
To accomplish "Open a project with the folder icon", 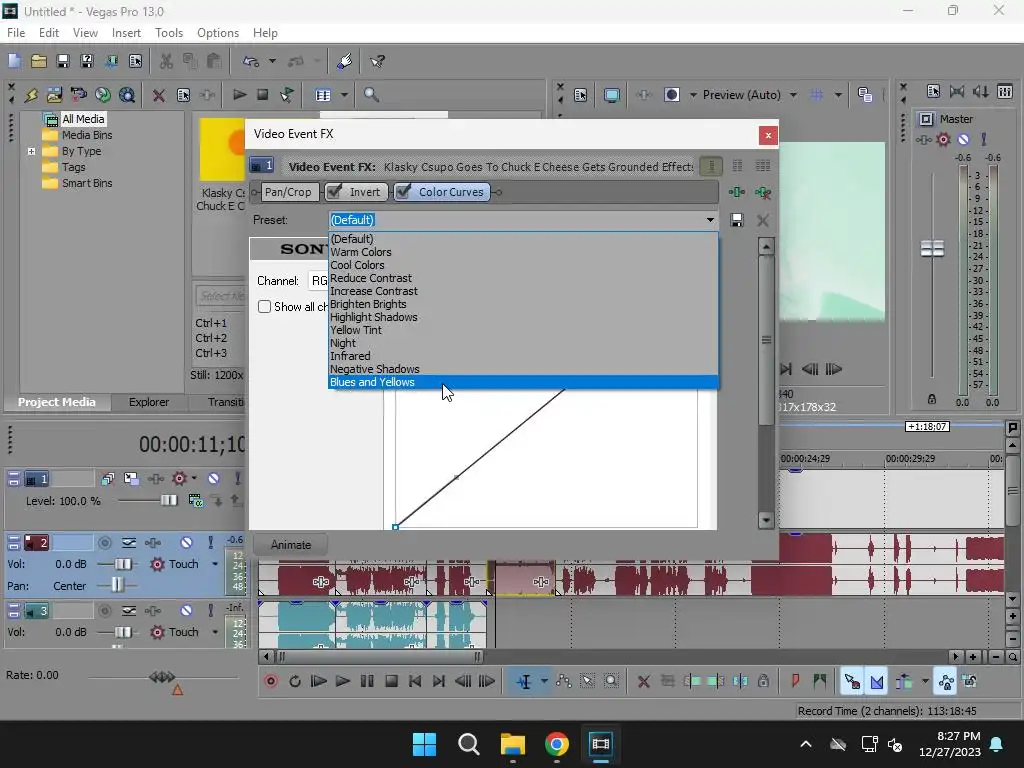I will pos(39,61).
